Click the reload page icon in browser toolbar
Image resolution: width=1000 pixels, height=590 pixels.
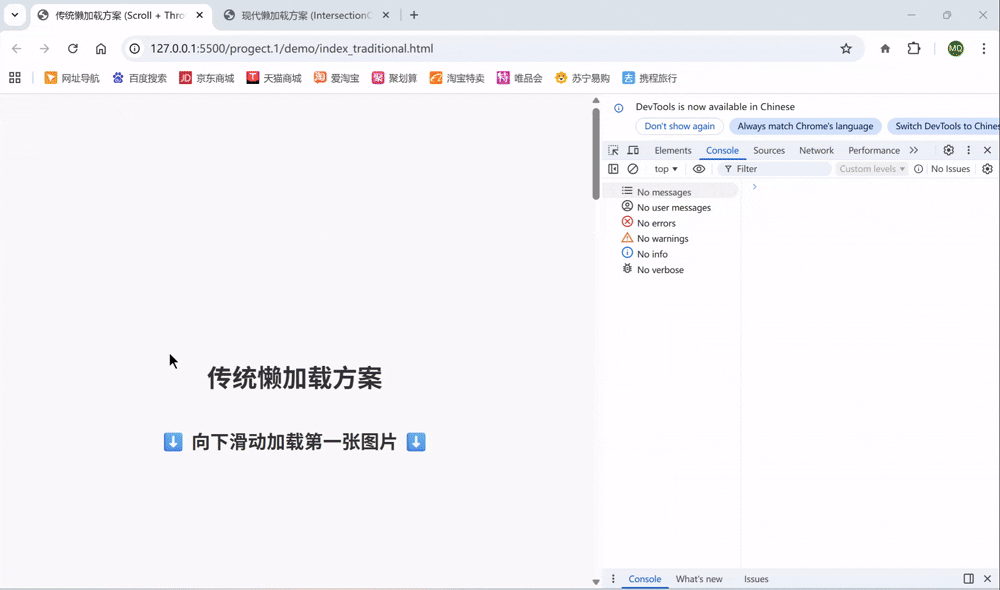point(72,48)
